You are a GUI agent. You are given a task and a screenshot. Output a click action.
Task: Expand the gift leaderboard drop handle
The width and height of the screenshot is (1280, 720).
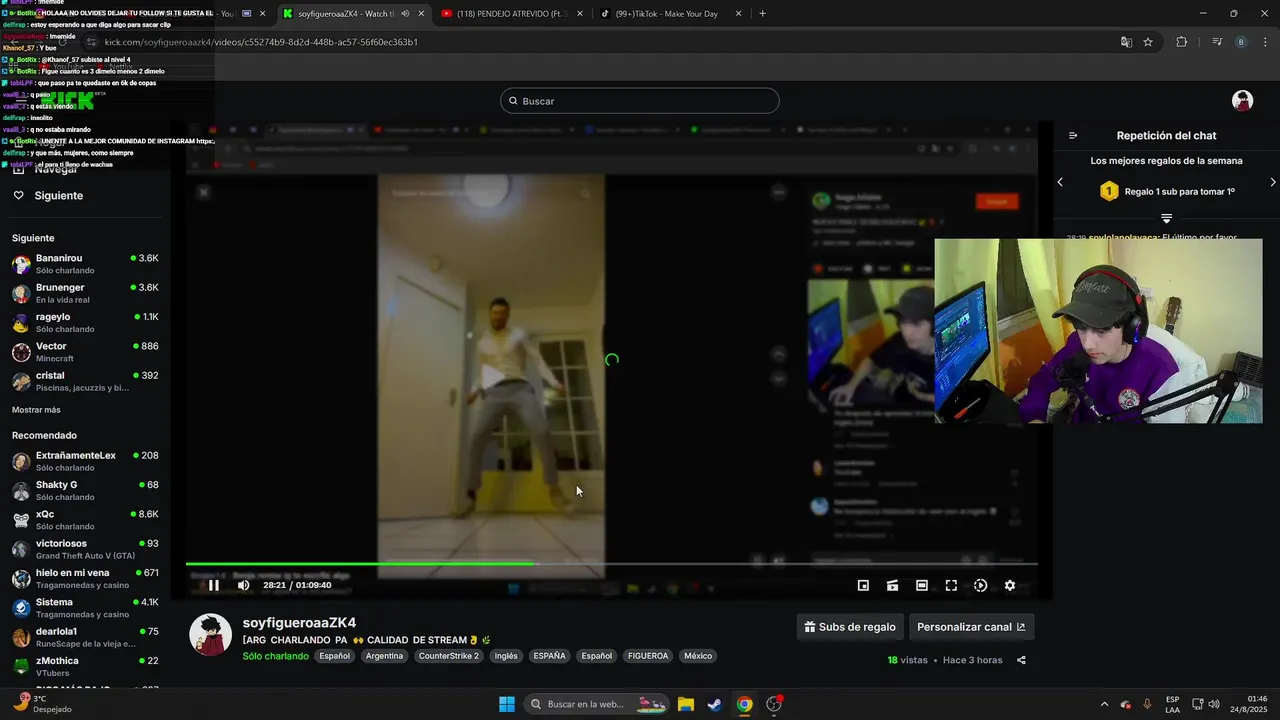tap(1166, 218)
